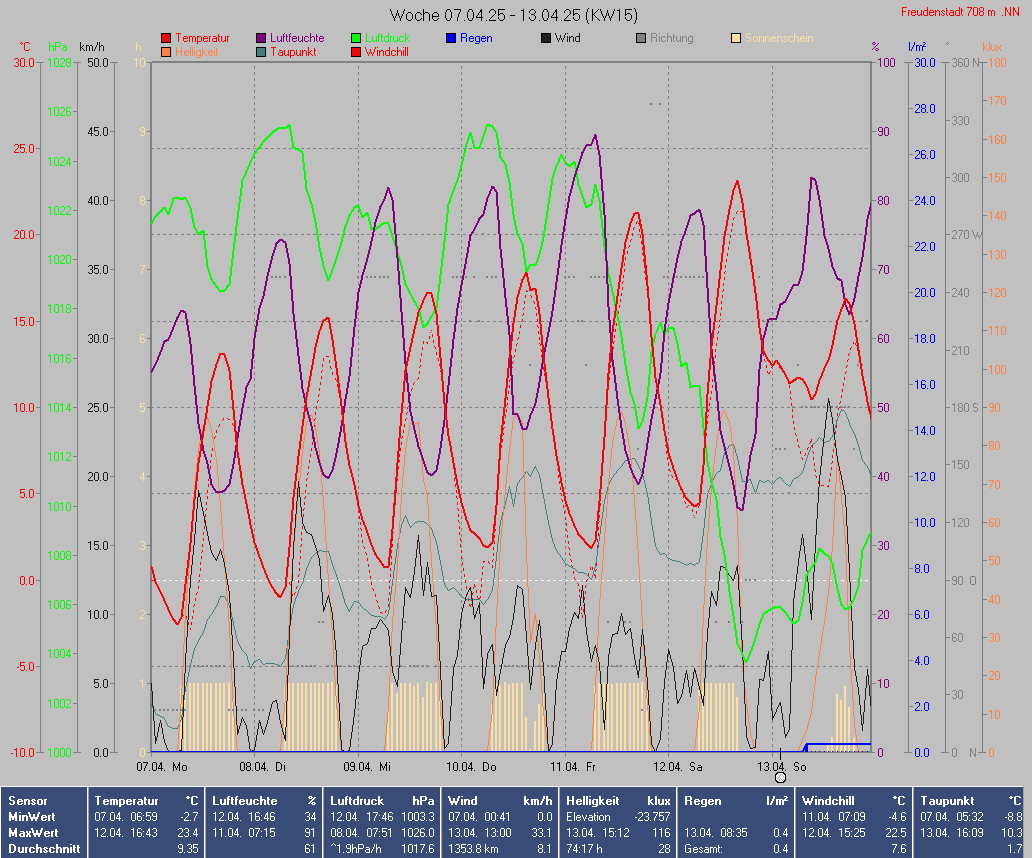
Task: Click the teal Taupunkt legend swatch
Action: 261,51
